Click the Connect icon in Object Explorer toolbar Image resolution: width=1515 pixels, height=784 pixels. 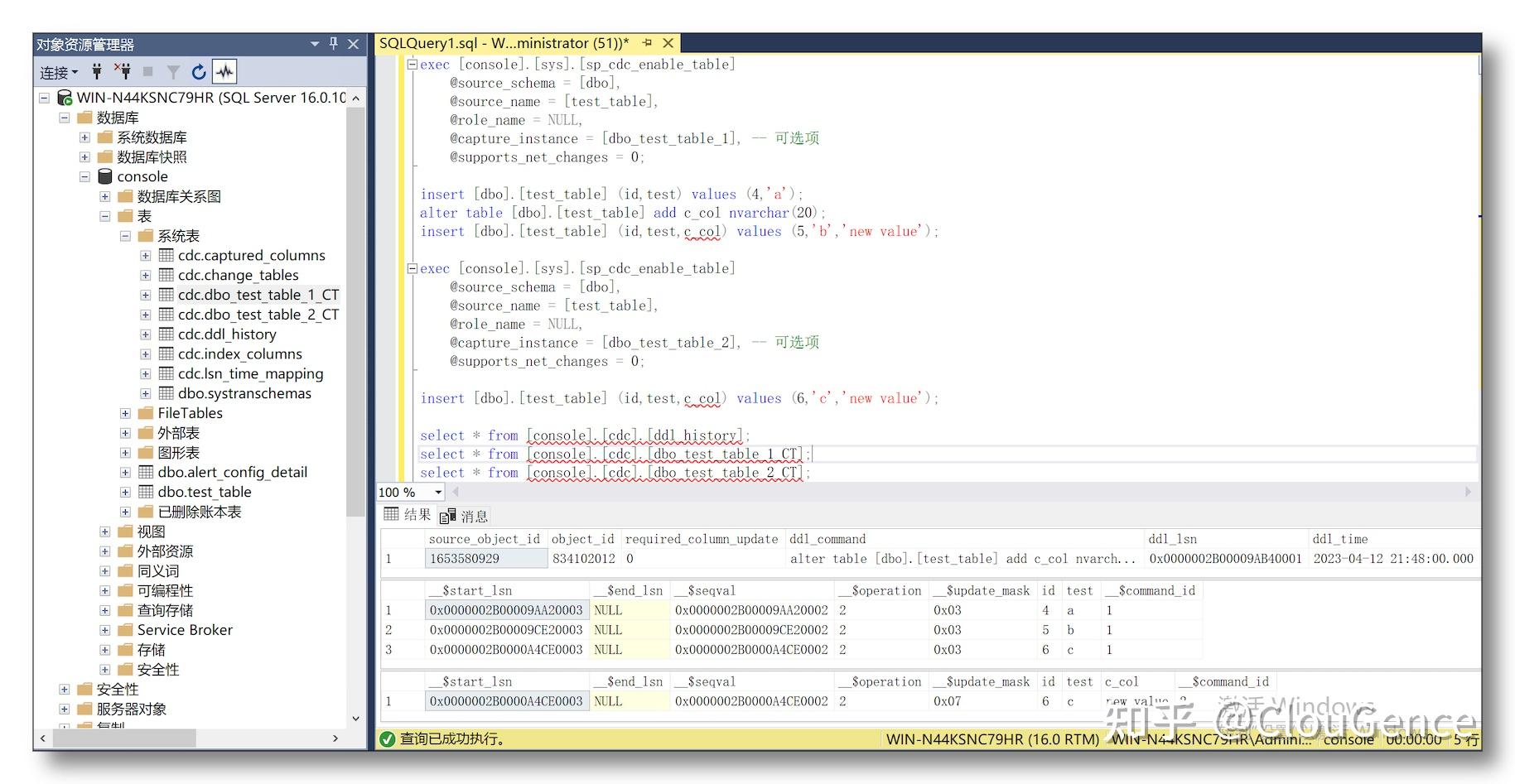97,72
